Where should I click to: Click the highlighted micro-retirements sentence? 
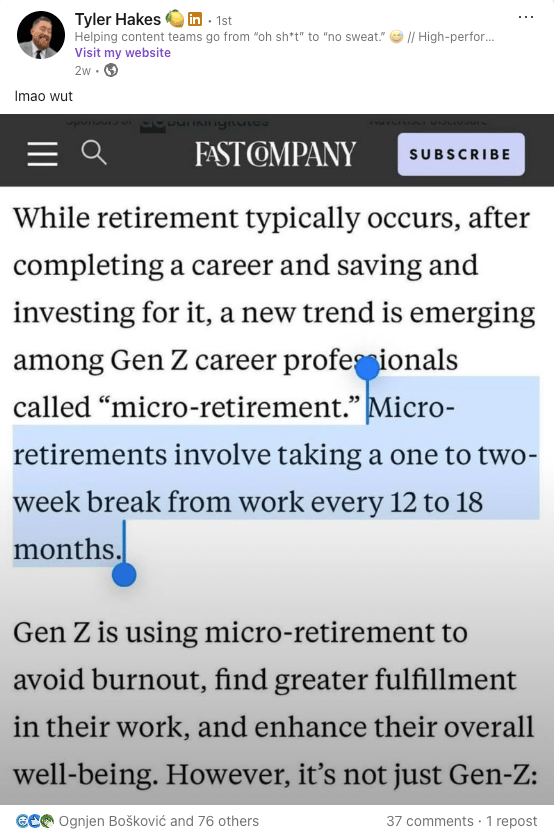[x=276, y=478]
